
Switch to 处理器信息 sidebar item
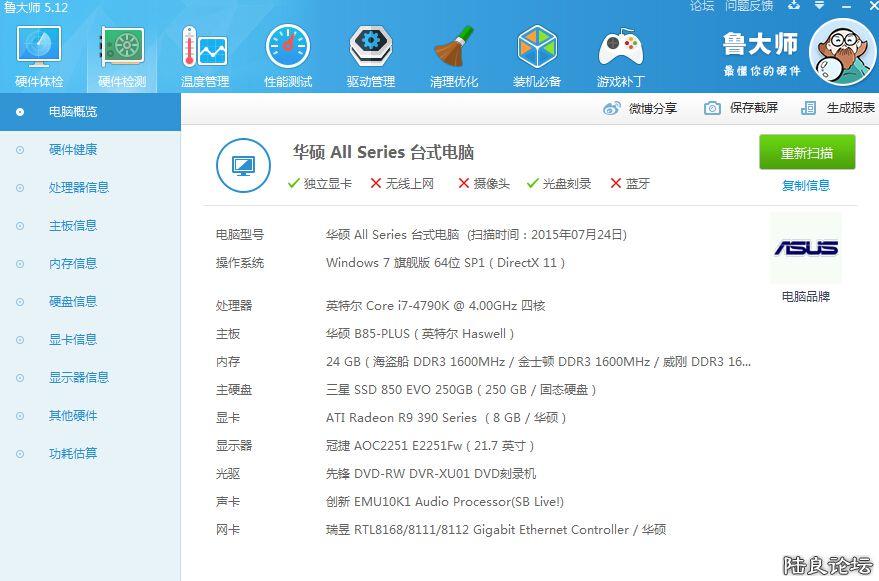tap(79, 188)
